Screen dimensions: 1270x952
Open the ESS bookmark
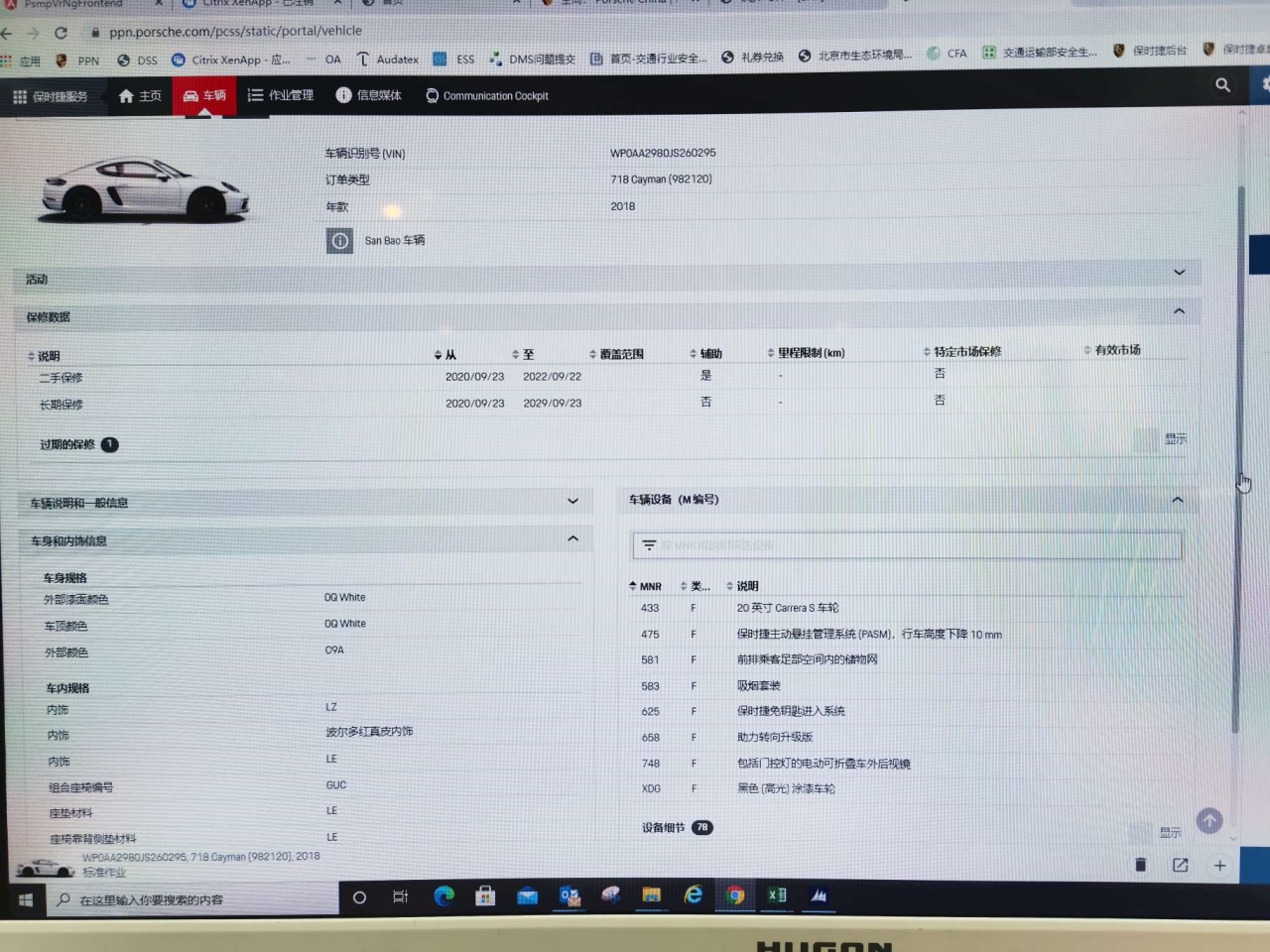click(453, 59)
